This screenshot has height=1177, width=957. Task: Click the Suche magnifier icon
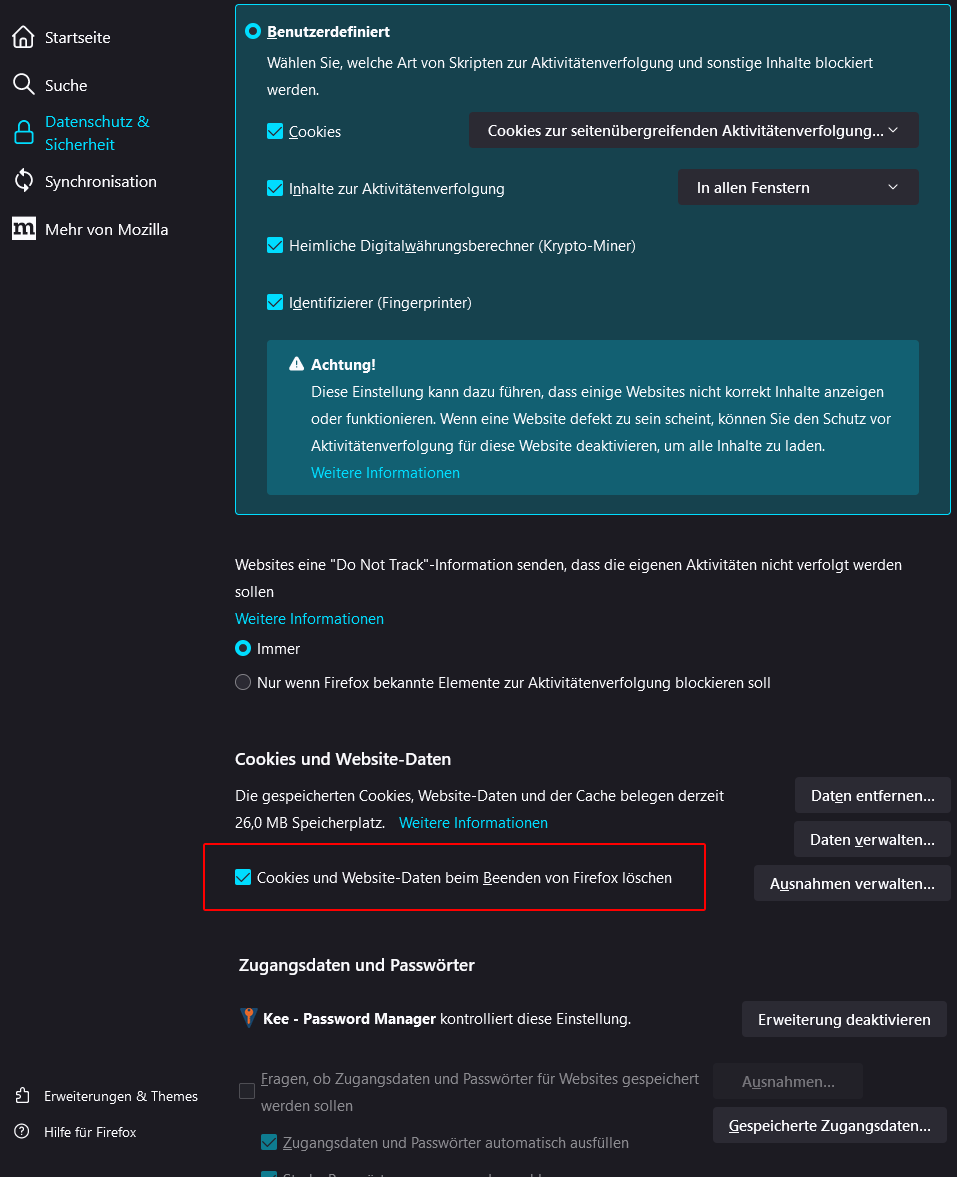[23, 84]
